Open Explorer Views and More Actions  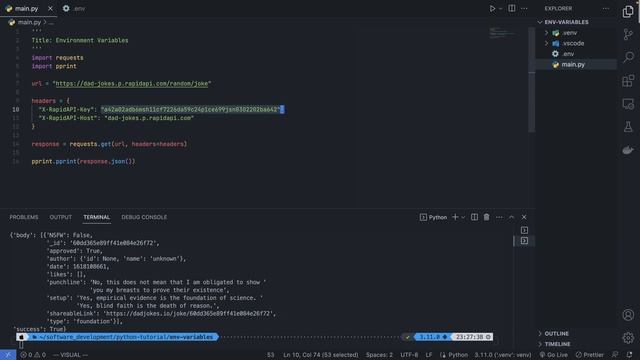tap(606, 9)
